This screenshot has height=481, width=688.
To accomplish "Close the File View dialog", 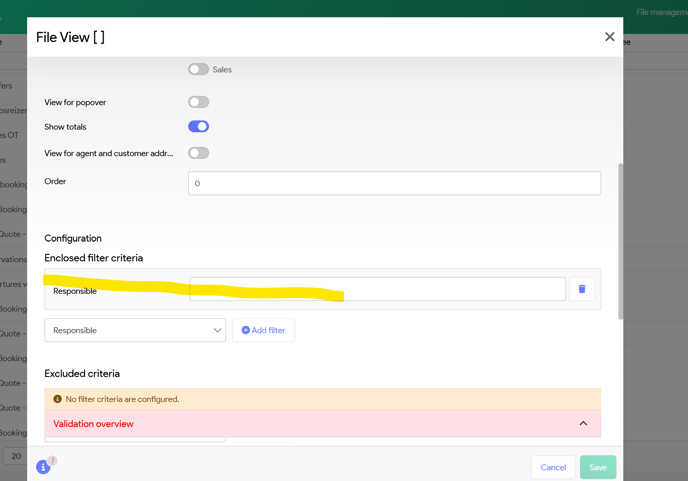I will pyautogui.click(x=609, y=37).
